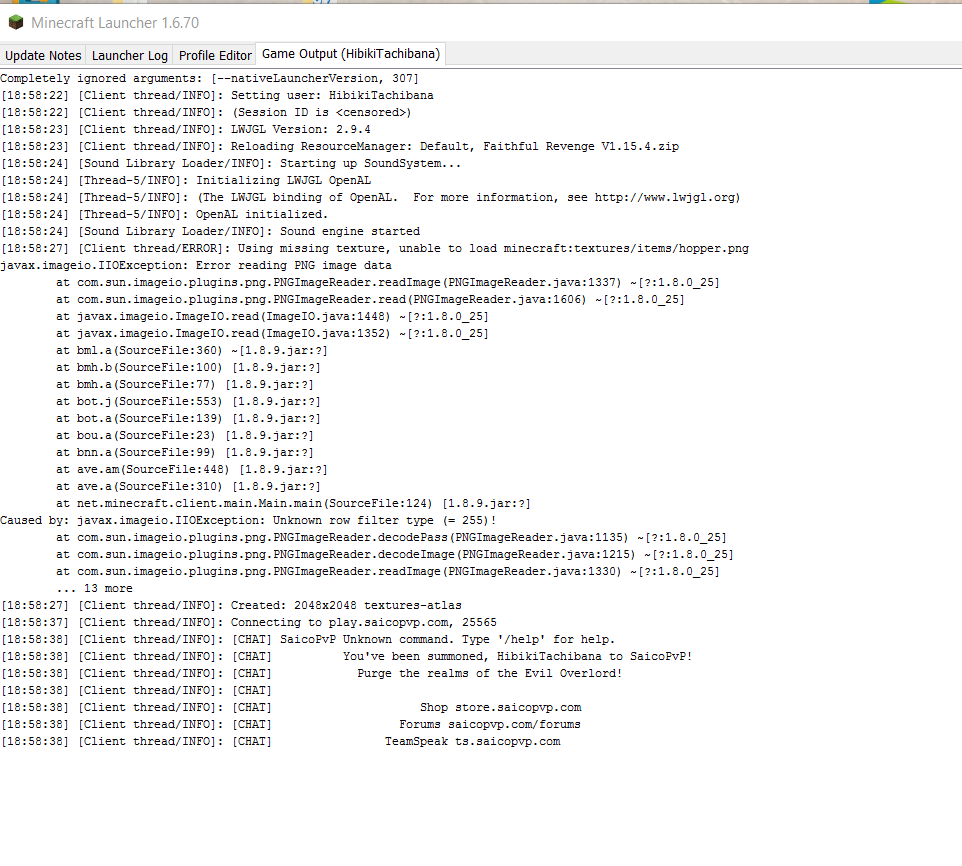Switch to the Update Notes tab

(43, 55)
